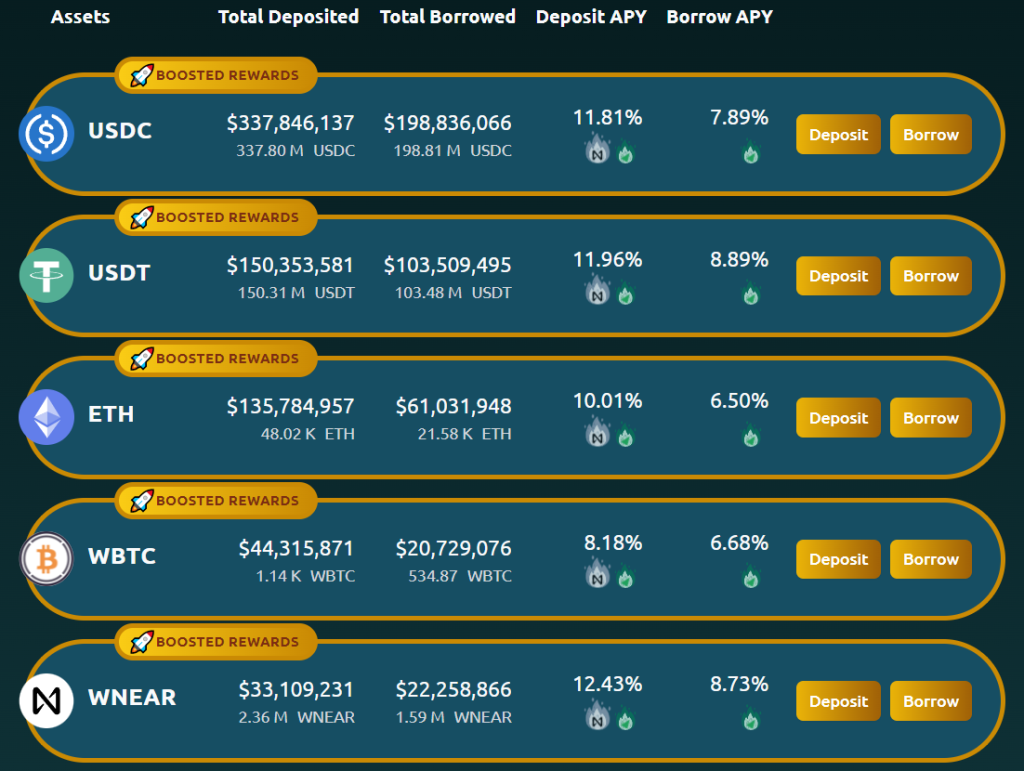Click the USDT Tether logo

46,275
